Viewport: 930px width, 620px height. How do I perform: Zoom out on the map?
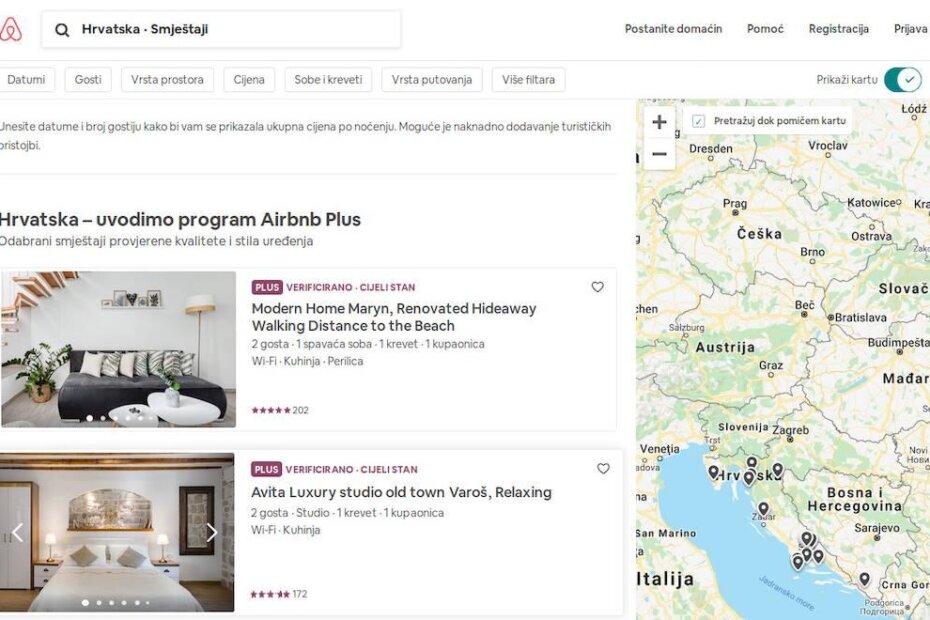tap(658, 155)
